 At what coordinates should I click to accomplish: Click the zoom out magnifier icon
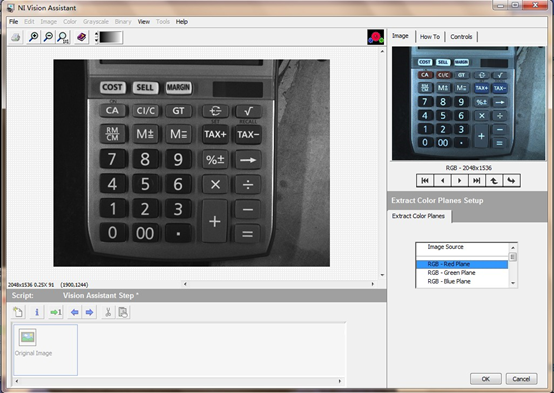click(x=48, y=37)
